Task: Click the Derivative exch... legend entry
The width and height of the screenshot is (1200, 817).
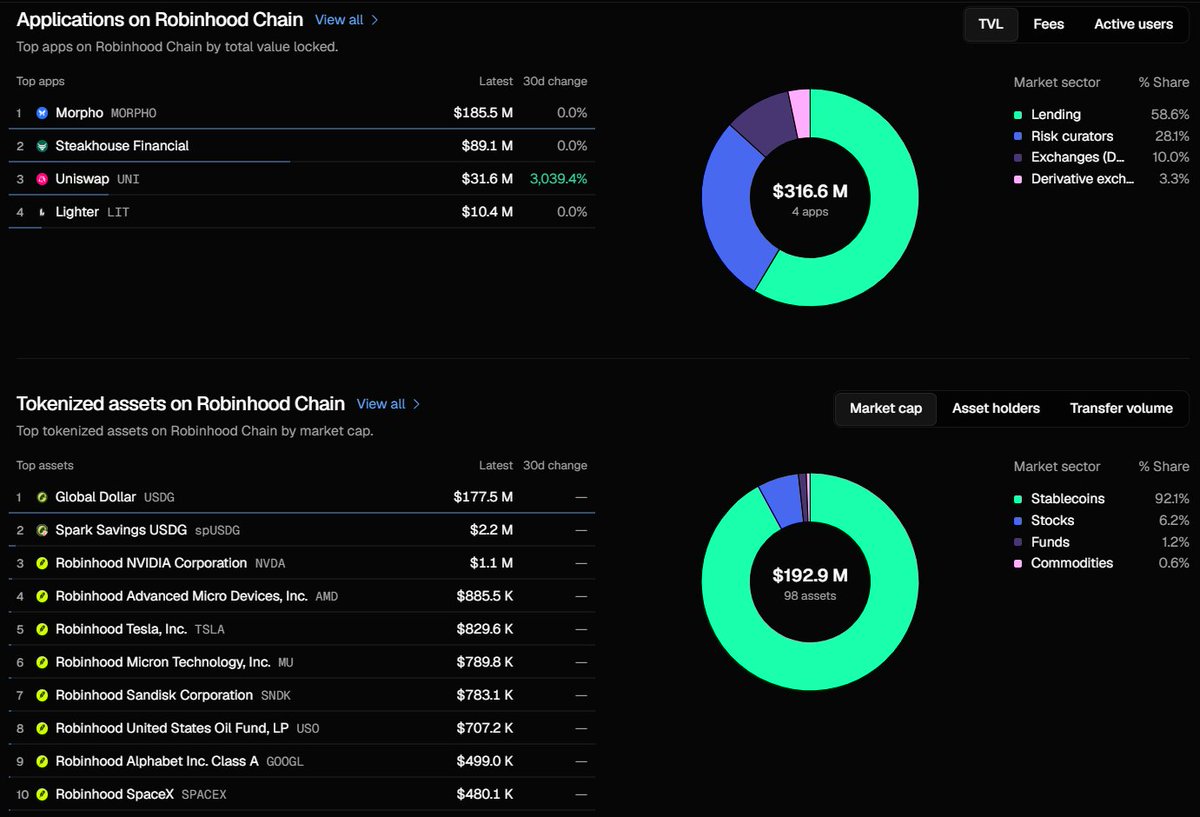Action: [1101, 179]
